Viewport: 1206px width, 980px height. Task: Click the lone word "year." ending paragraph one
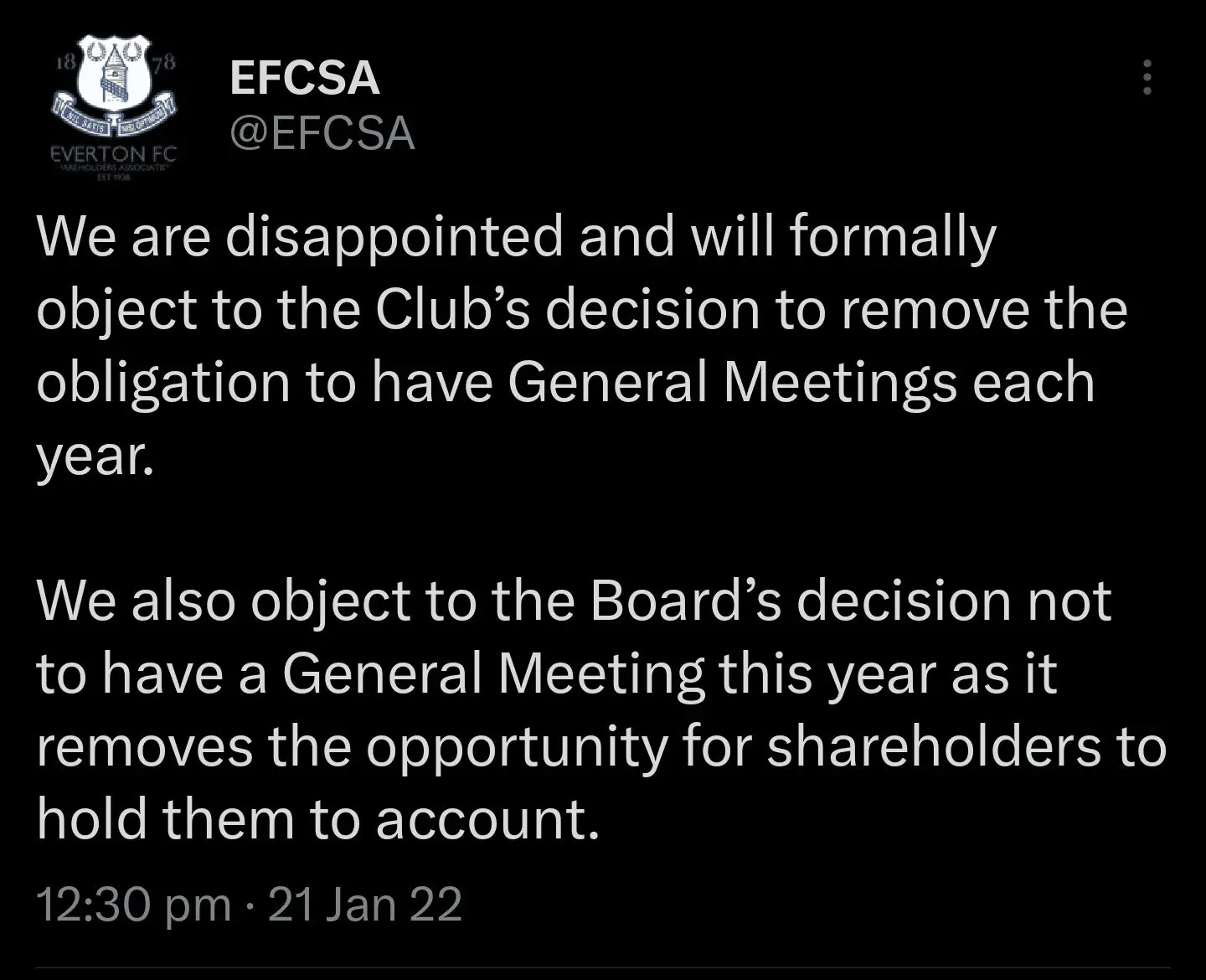95,456
